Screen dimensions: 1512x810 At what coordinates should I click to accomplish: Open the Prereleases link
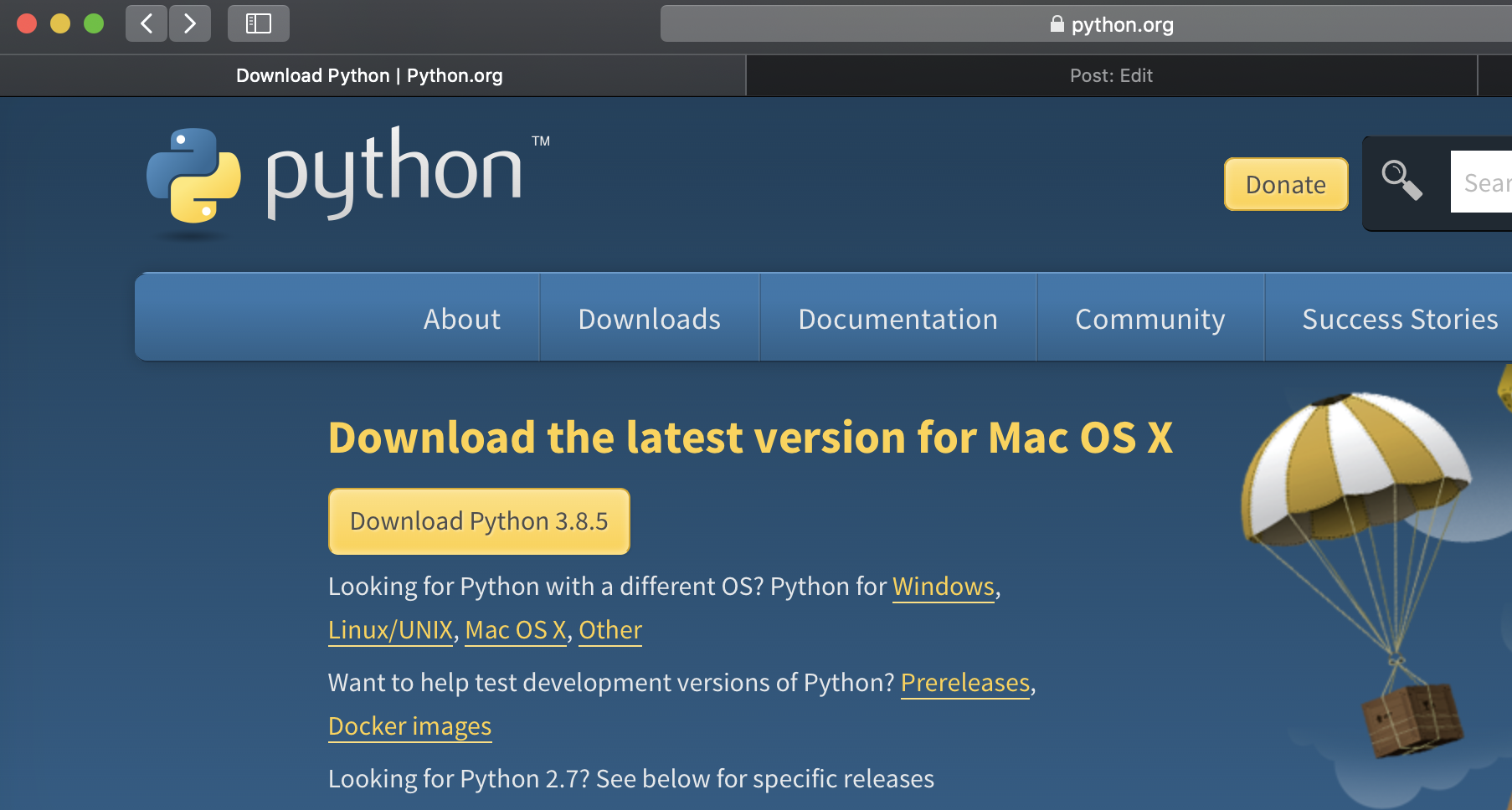pos(964,683)
